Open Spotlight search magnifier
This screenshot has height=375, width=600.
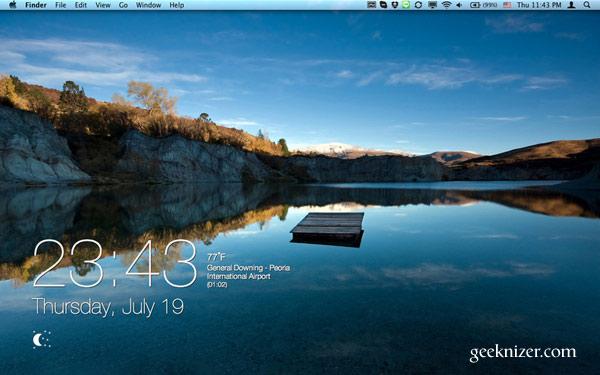(587, 5)
